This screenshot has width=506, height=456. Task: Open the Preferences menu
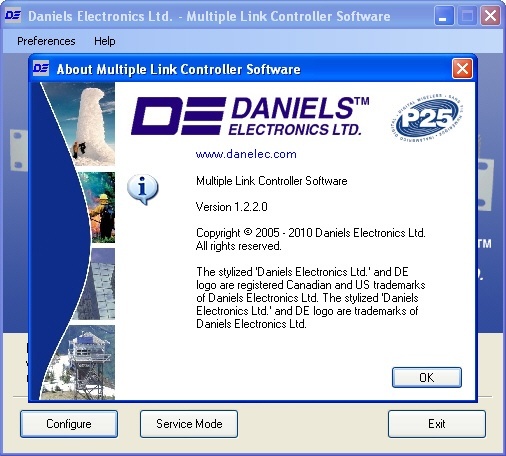pos(46,41)
